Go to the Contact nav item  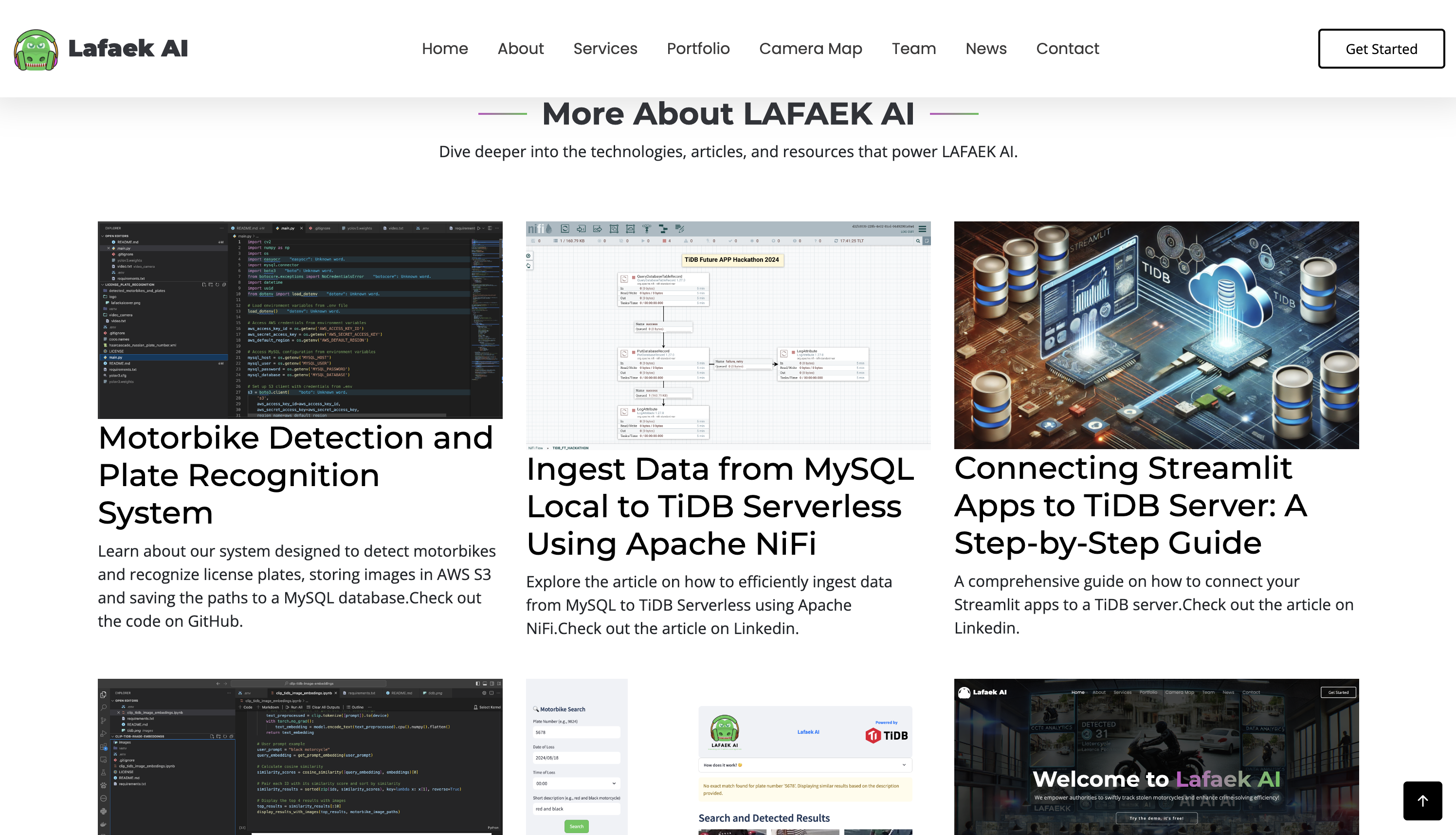1067,49
